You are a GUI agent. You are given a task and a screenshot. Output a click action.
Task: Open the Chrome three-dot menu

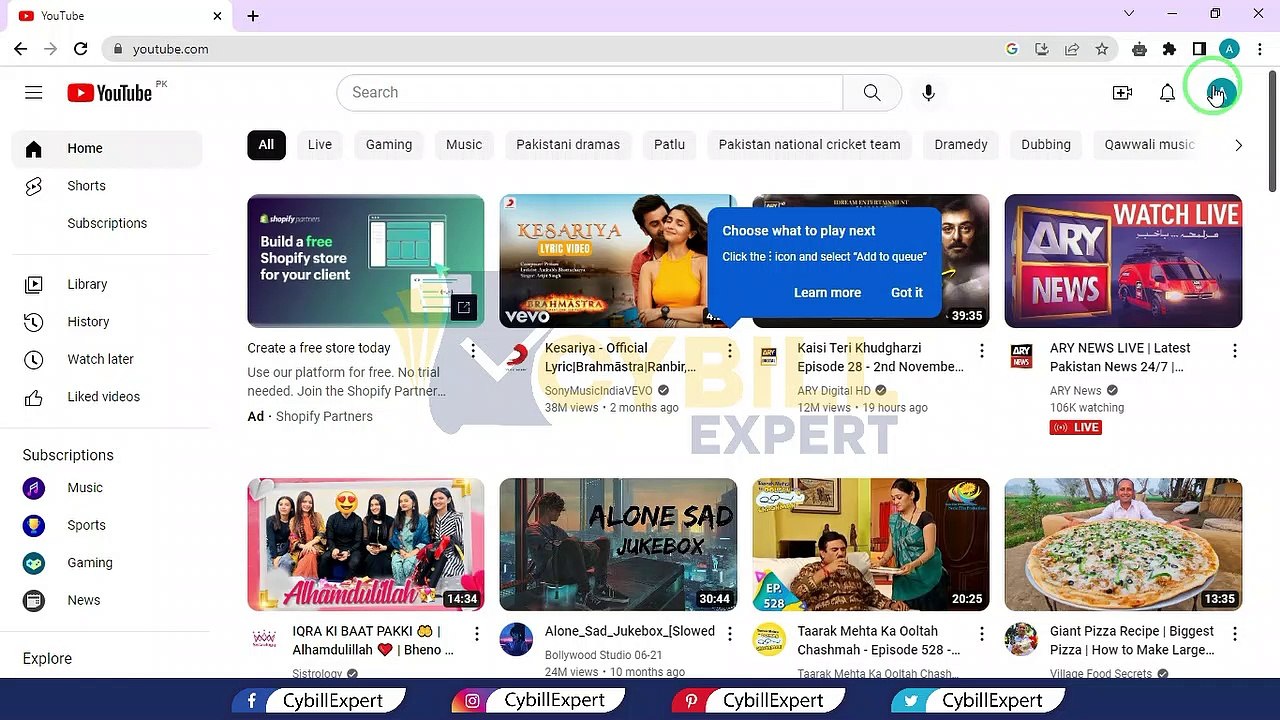click(x=1259, y=49)
